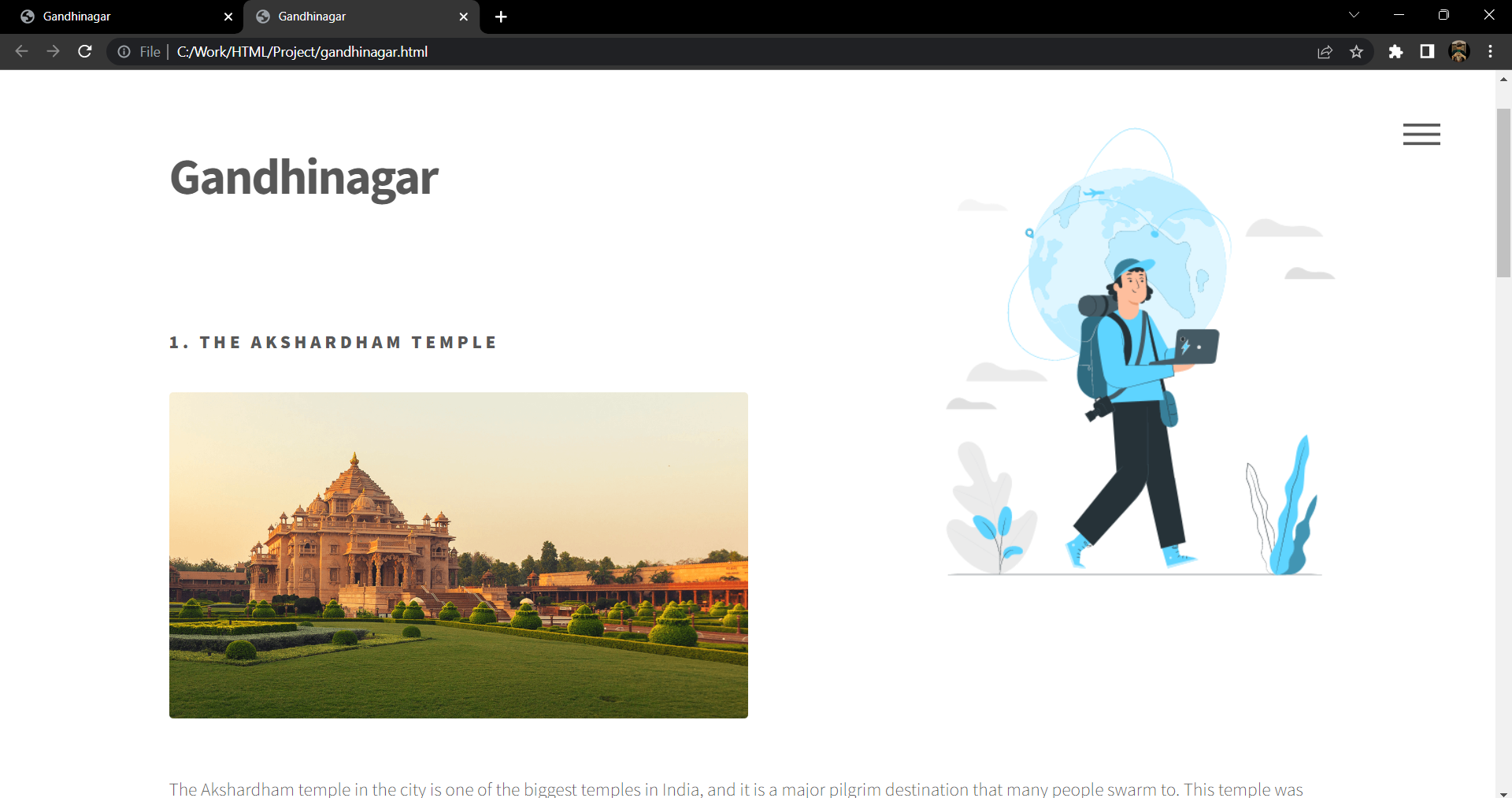Close the first Gandhinagar tab
Screen dimensions: 1512x798
pyautogui.click(x=228, y=17)
